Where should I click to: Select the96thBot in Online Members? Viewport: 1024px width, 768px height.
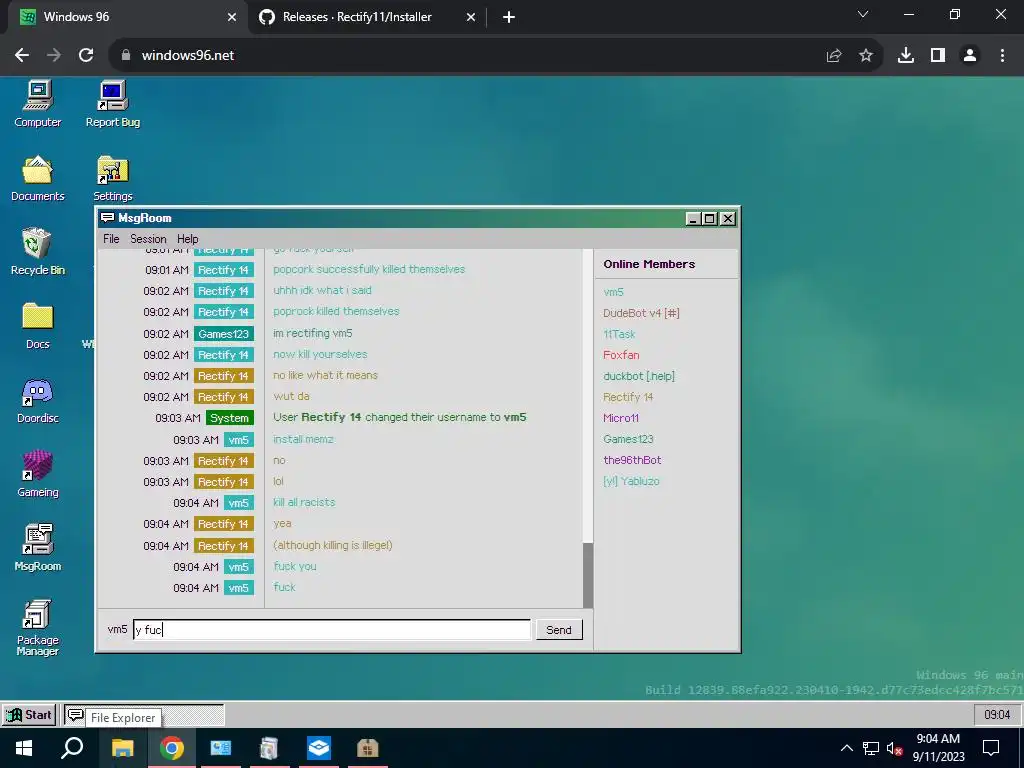(632, 460)
